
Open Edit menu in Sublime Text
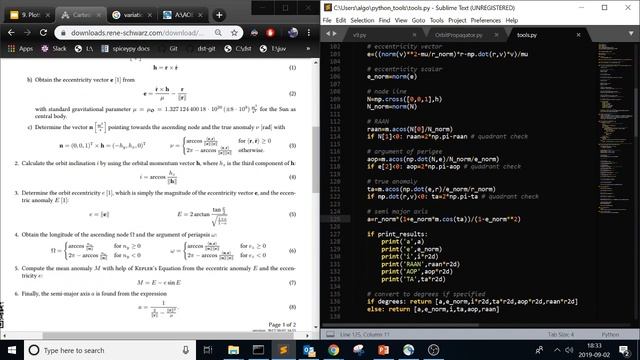341,20
